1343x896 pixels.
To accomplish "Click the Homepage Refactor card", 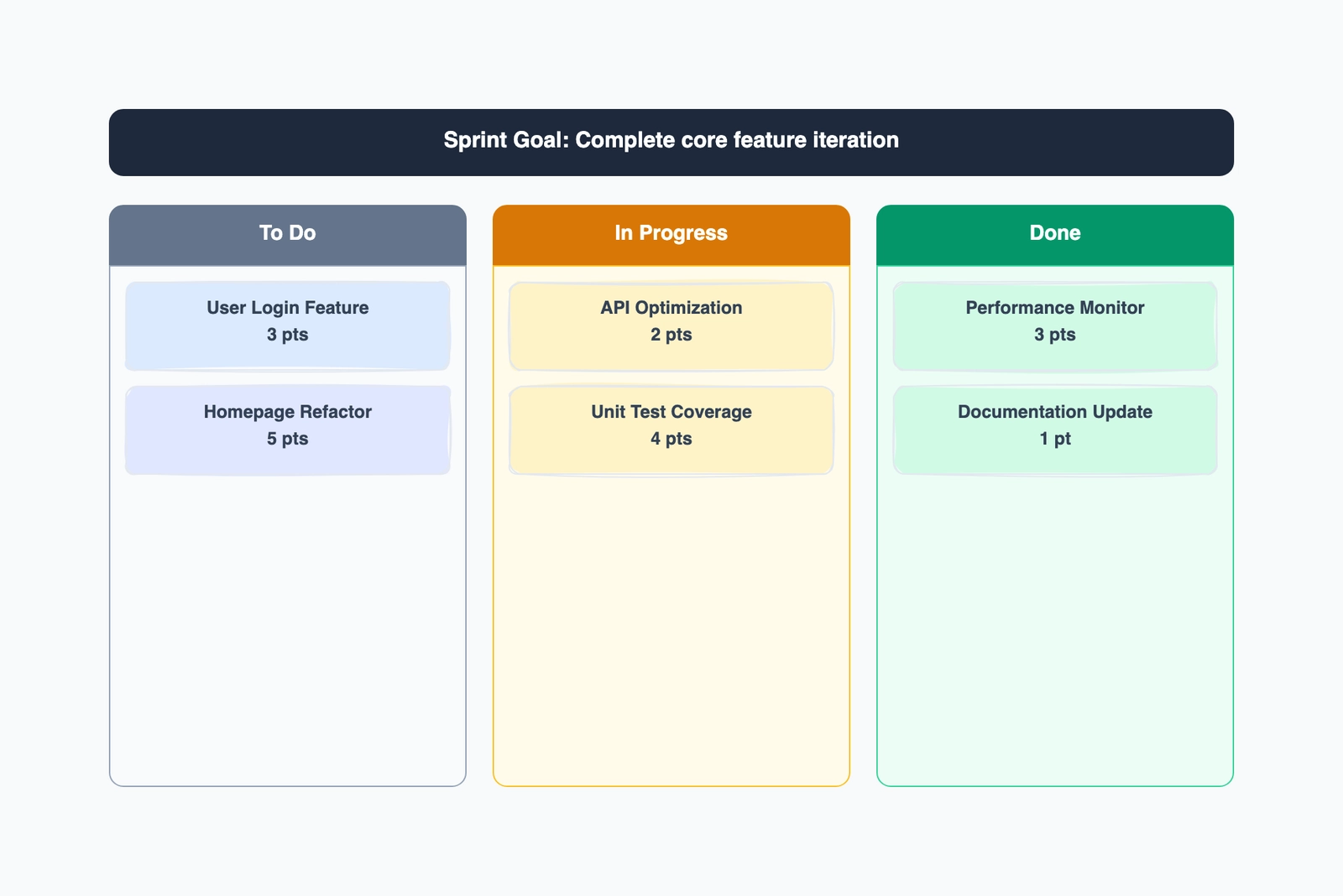I will pos(288,430).
